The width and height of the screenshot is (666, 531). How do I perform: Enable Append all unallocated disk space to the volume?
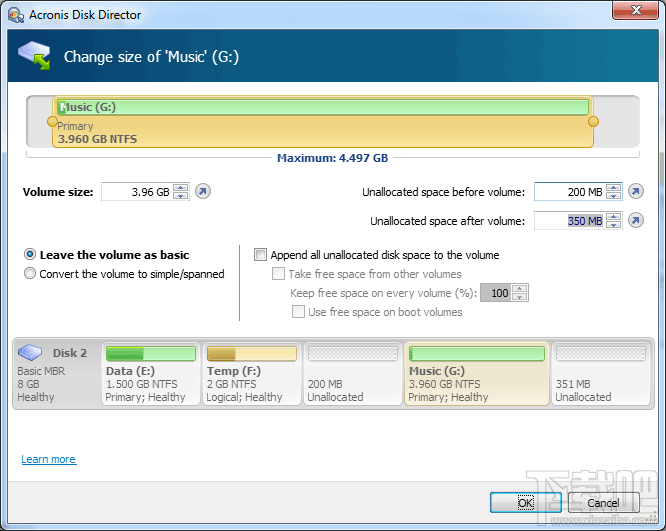(260, 254)
